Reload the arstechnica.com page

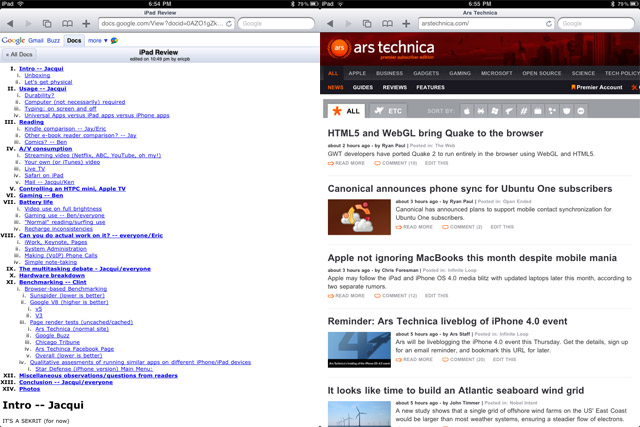549,24
